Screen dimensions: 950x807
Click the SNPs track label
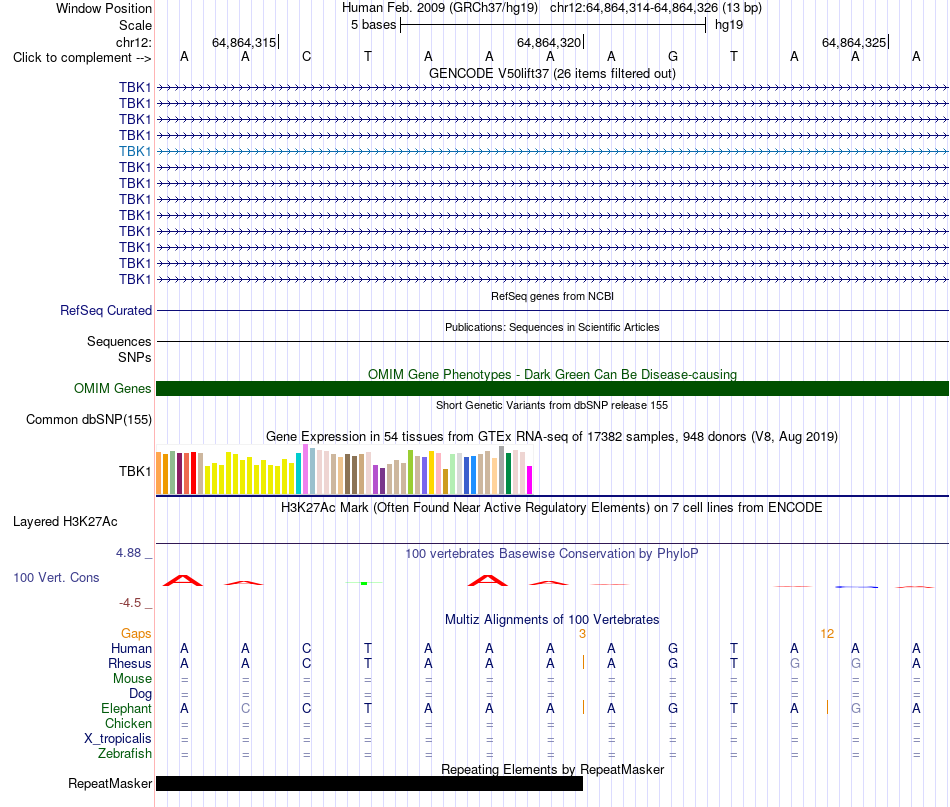tap(135, 357)
